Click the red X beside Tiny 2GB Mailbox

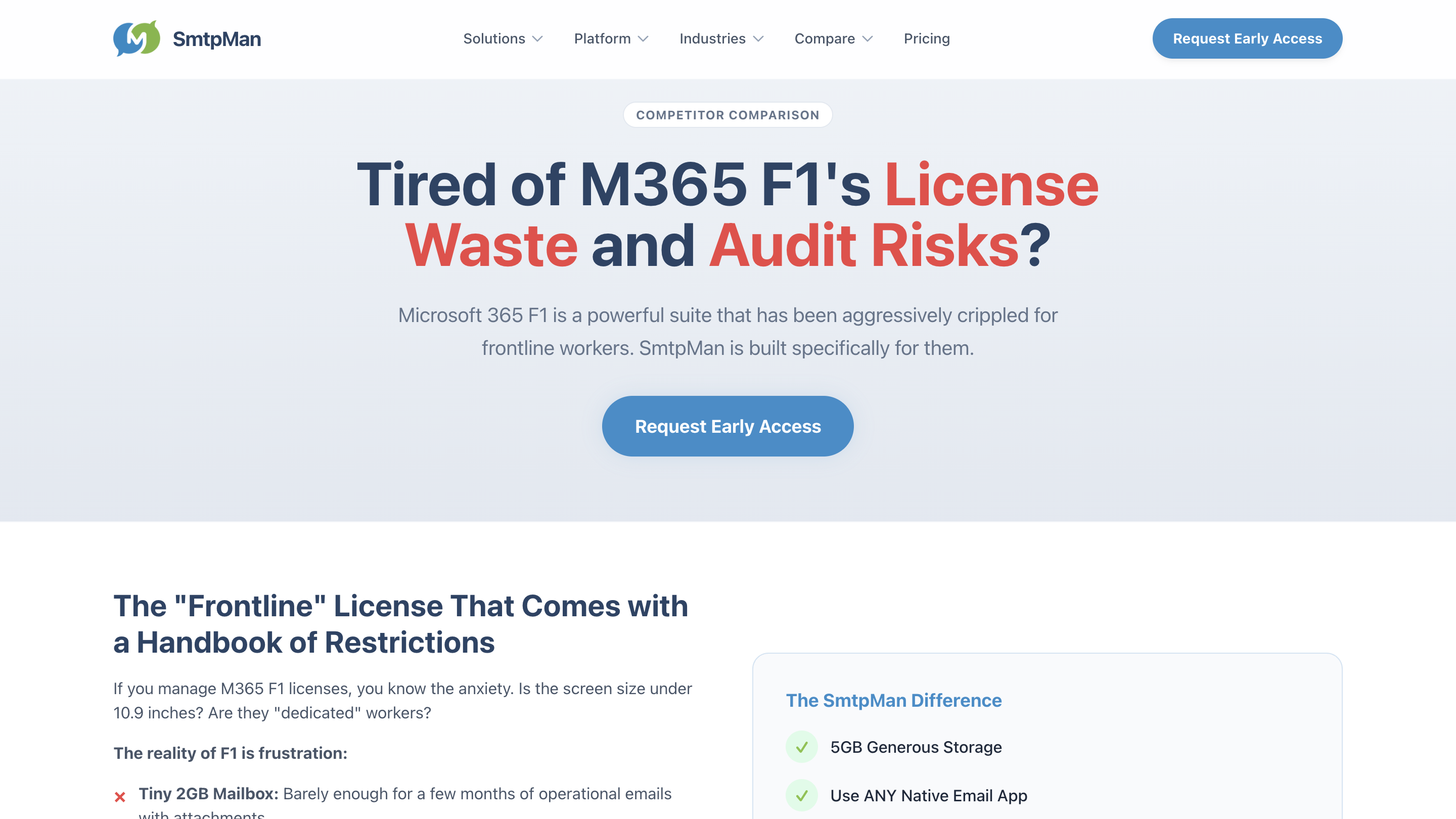click(x=120, y=797)
